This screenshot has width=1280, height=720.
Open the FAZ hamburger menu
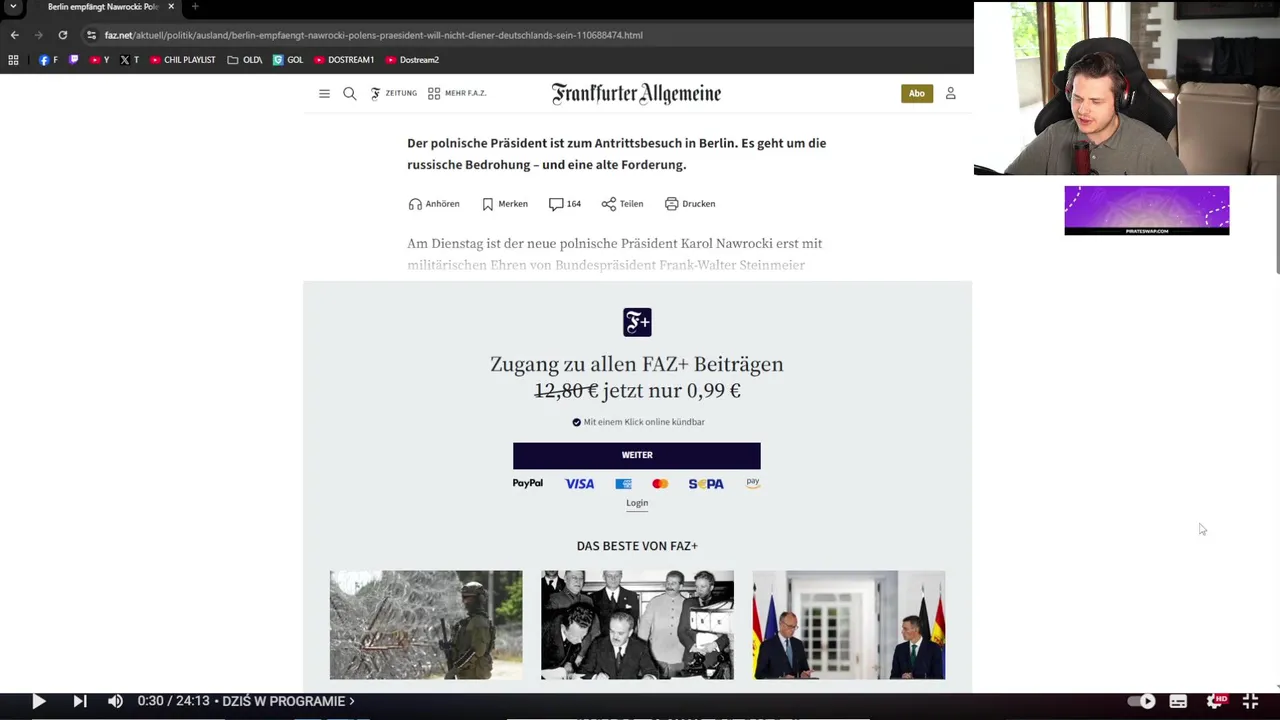tap(324, 93)
